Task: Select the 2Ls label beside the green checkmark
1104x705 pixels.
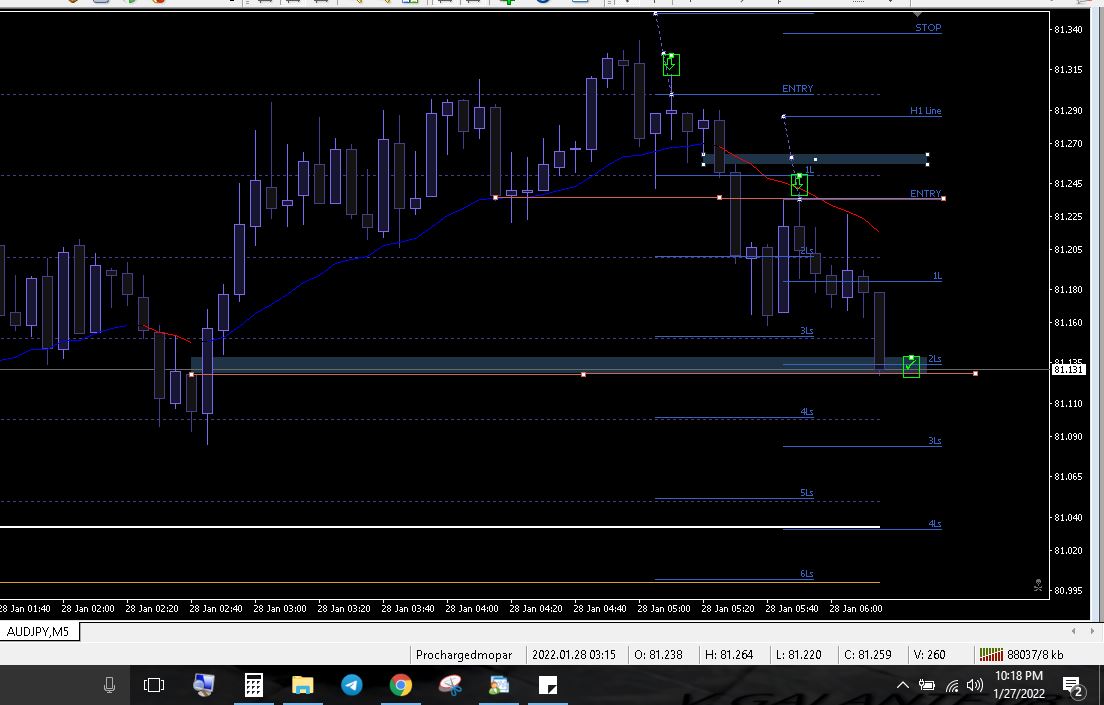Action: point(934,358)
